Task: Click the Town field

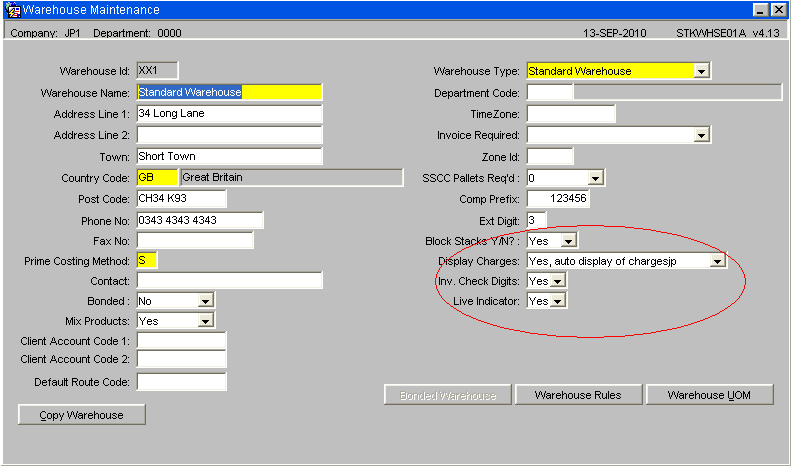Action: (x=229, y=156)
